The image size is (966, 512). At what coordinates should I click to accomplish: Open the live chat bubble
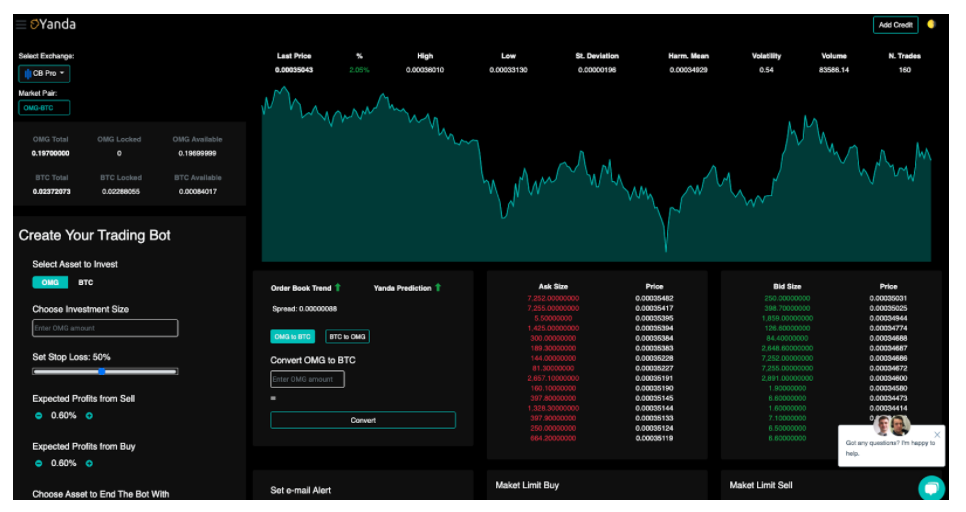tap(932, 488)
